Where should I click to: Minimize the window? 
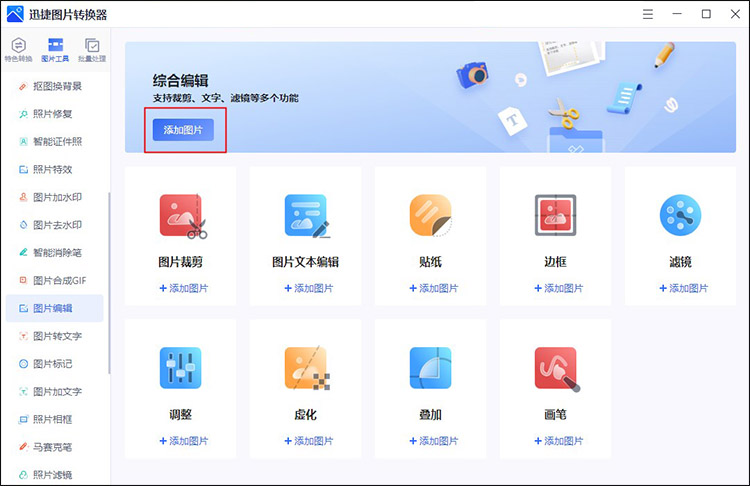pos(677,14)
